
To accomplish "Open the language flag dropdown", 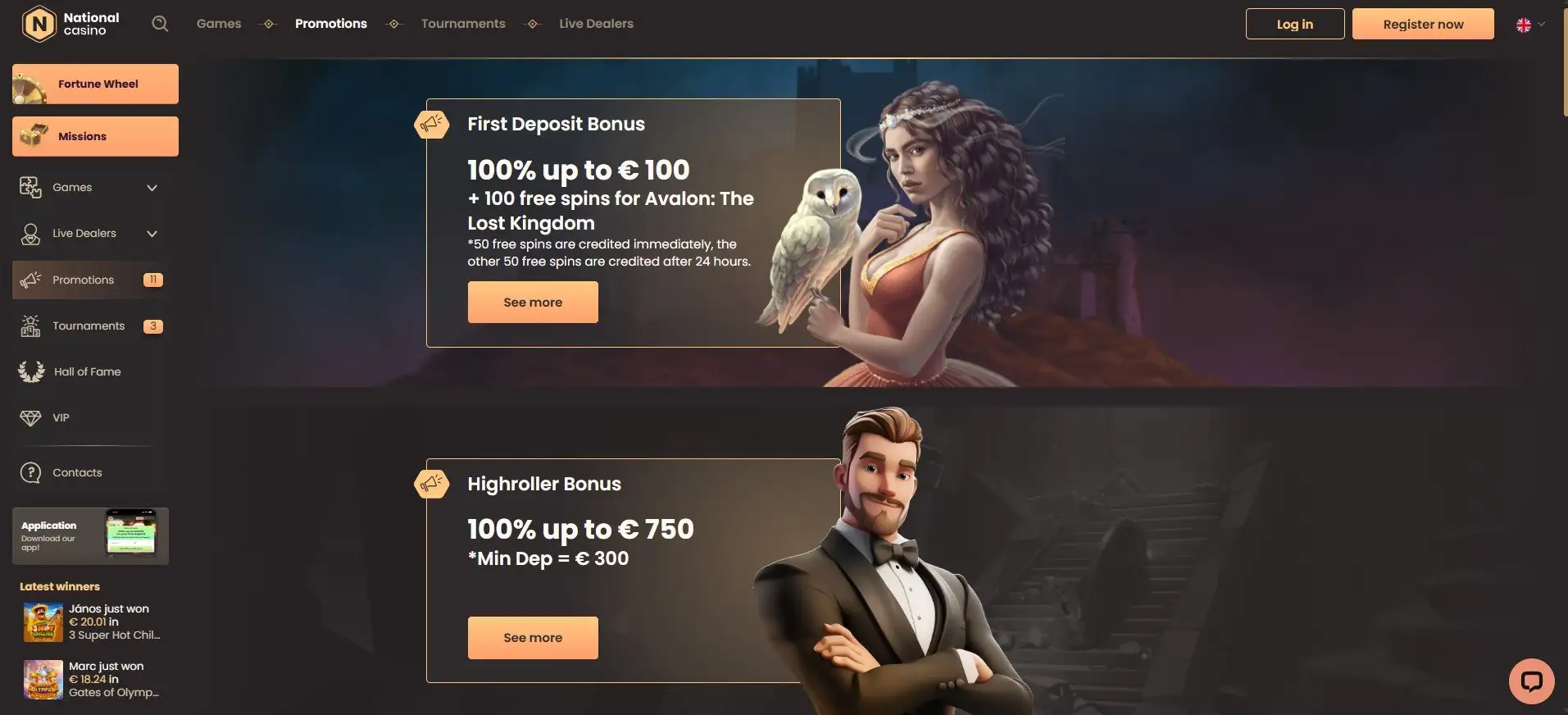I will (x=1530, y=25).
